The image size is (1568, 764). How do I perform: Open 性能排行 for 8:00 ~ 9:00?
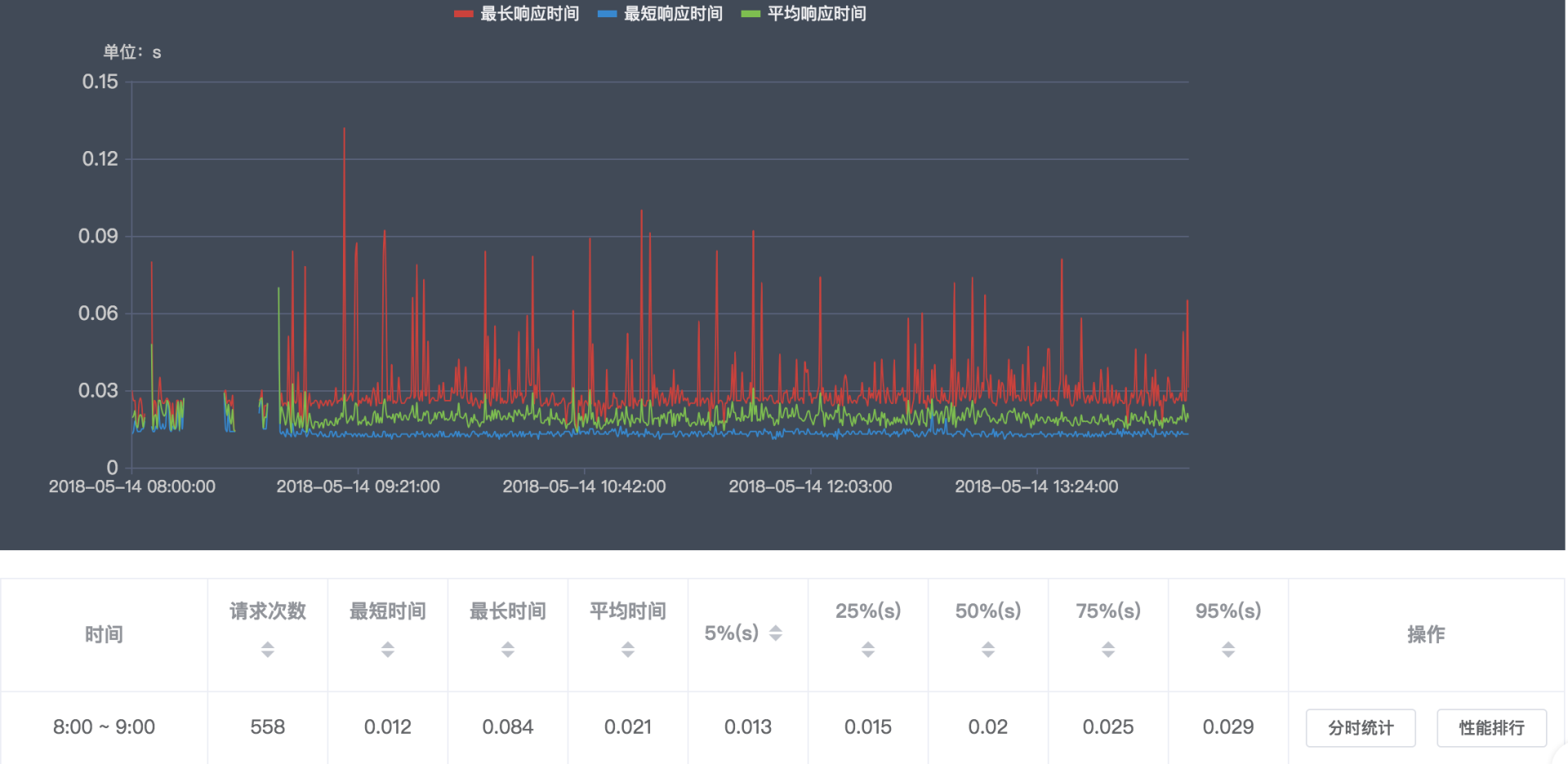pos(1491,727)
